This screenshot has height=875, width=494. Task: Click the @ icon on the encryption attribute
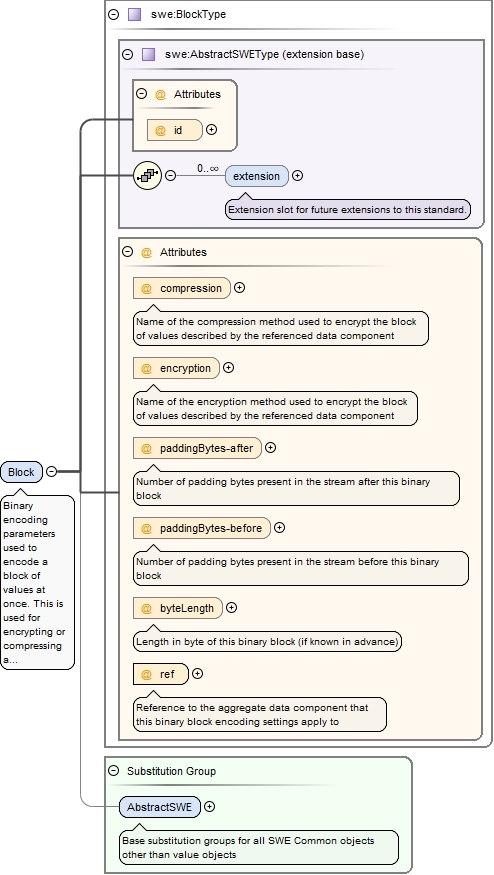point(146,368)
